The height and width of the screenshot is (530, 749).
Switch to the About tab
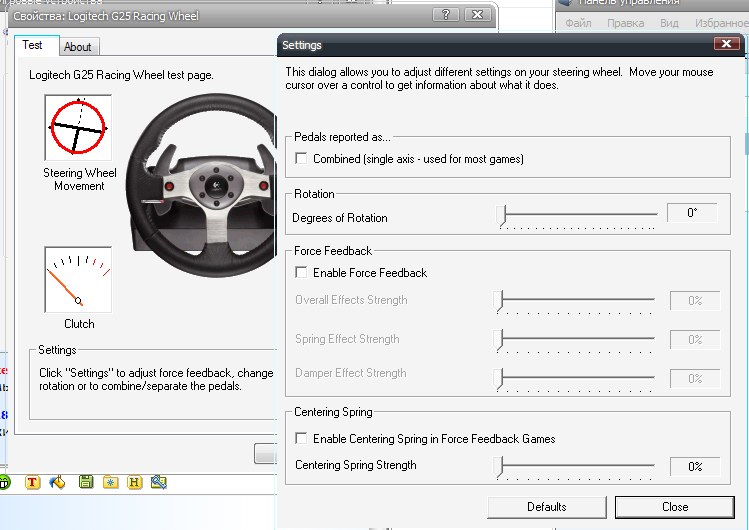(x=78, y=47)
